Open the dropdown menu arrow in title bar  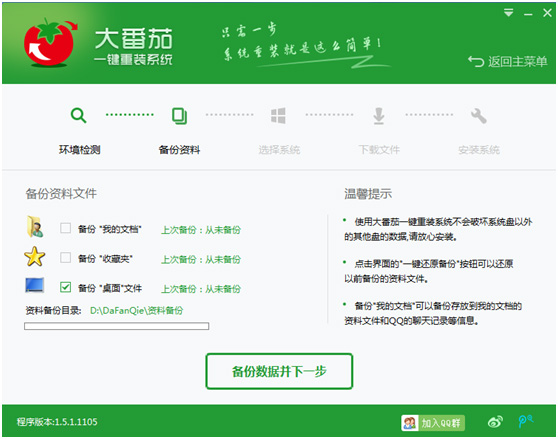508,13
